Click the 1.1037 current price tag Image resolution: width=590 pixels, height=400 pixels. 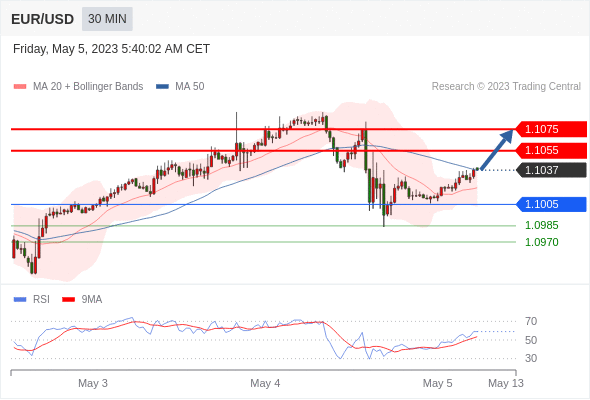coord(551,170)
